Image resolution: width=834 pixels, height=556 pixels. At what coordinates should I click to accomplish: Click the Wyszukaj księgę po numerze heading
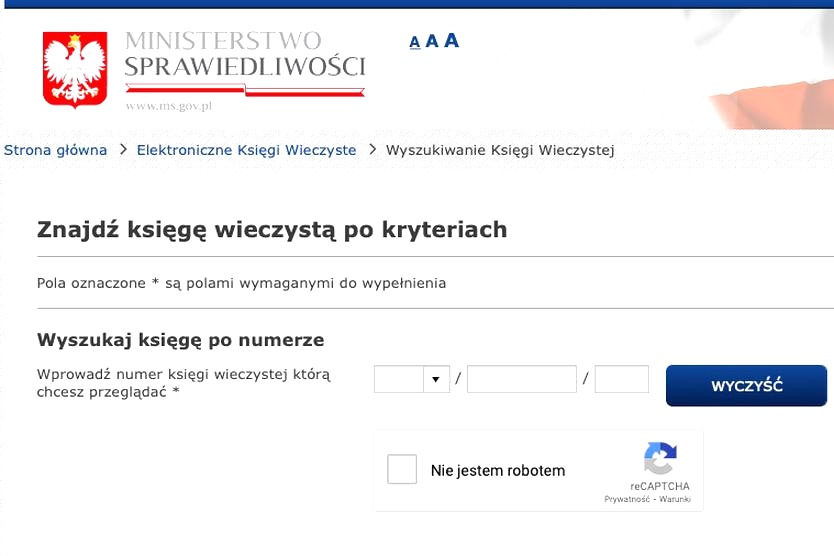pos(180,339)
